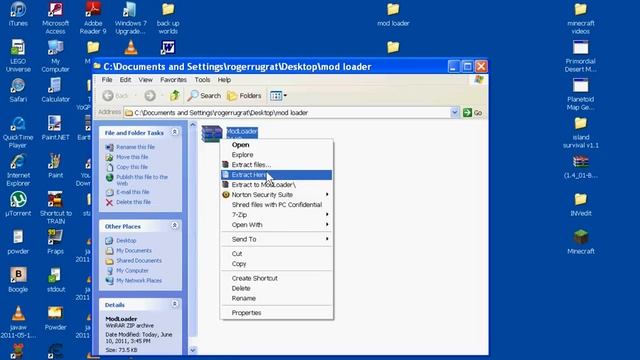Screen dimensions: 640x360
Task: Choose Shred files with PC Confidential
Action: [x=276, y=204]
